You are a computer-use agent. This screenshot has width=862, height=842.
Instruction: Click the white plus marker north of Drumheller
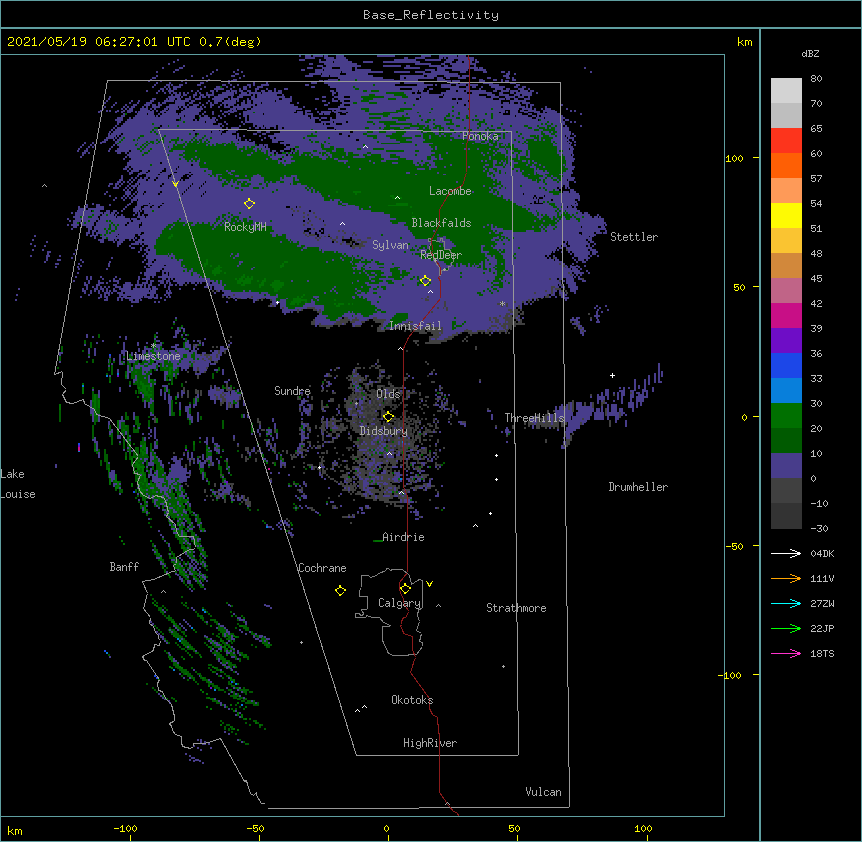(612, 375)
